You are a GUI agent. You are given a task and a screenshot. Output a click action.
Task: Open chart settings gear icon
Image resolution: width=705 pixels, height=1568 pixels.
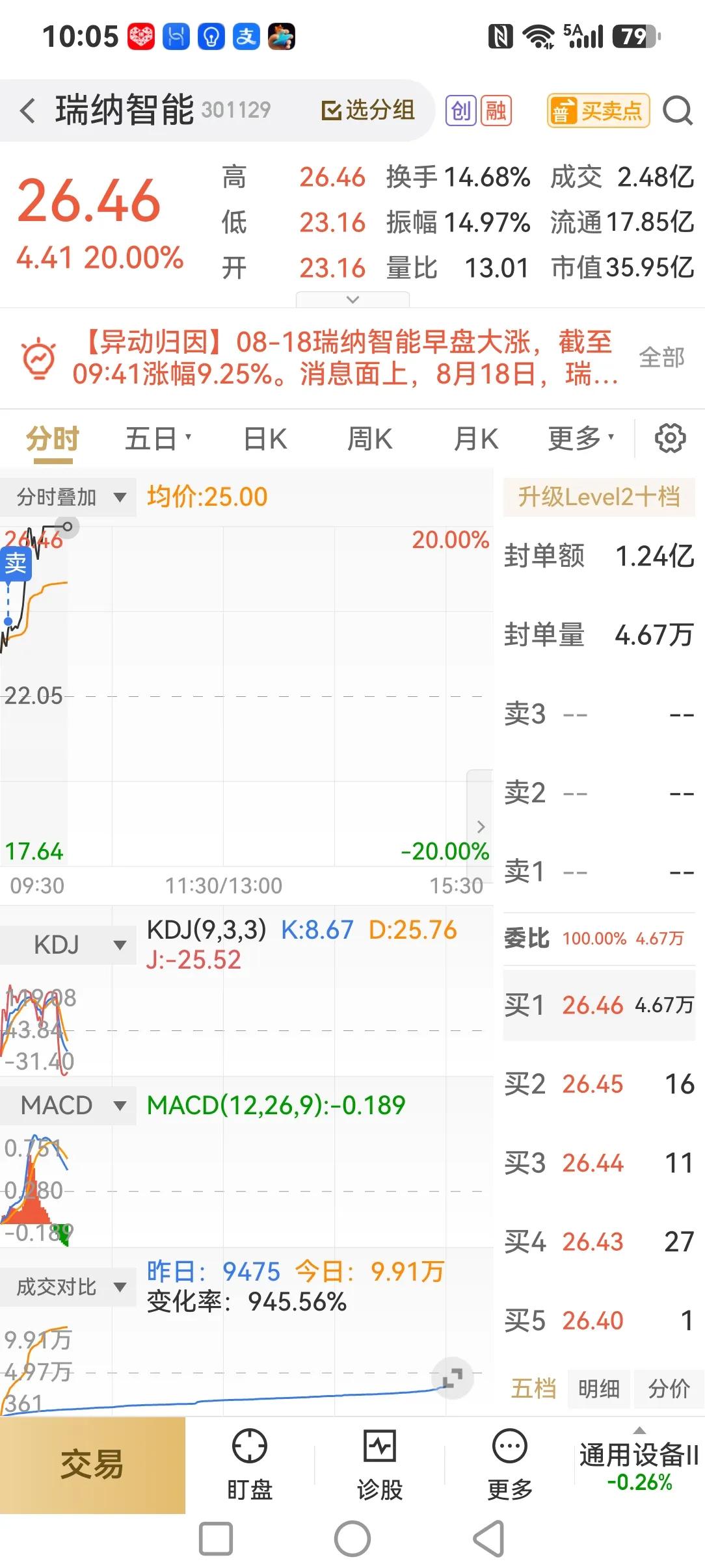tap(670, 438)
